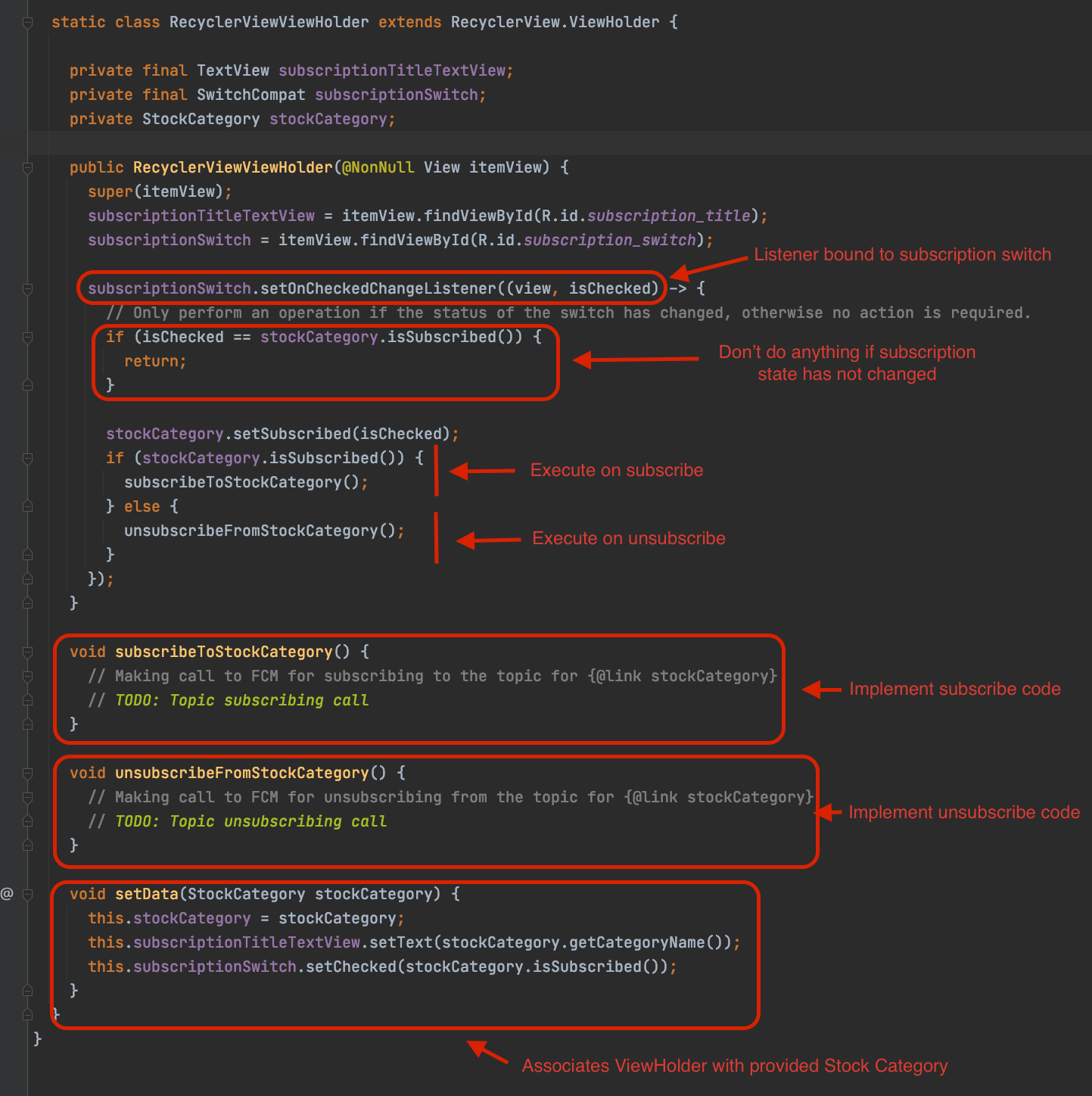The height and width of the screenshot is (1096, 1092).
Task: Collapse the setData method fold marker
Action: [27, 895]
